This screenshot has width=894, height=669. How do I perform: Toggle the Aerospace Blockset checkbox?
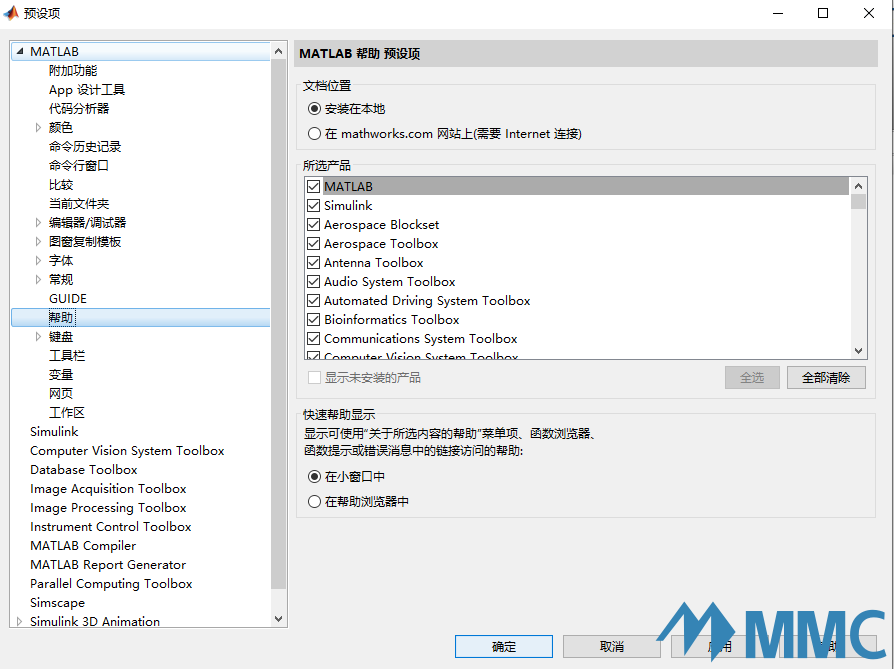pos(313,225)
